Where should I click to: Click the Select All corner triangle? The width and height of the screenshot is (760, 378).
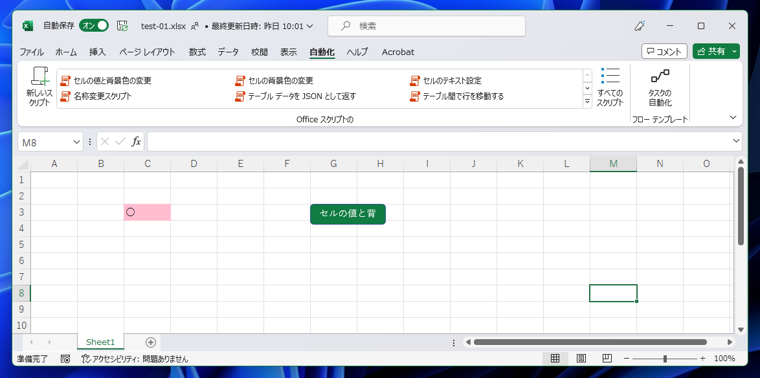(24, 164)
